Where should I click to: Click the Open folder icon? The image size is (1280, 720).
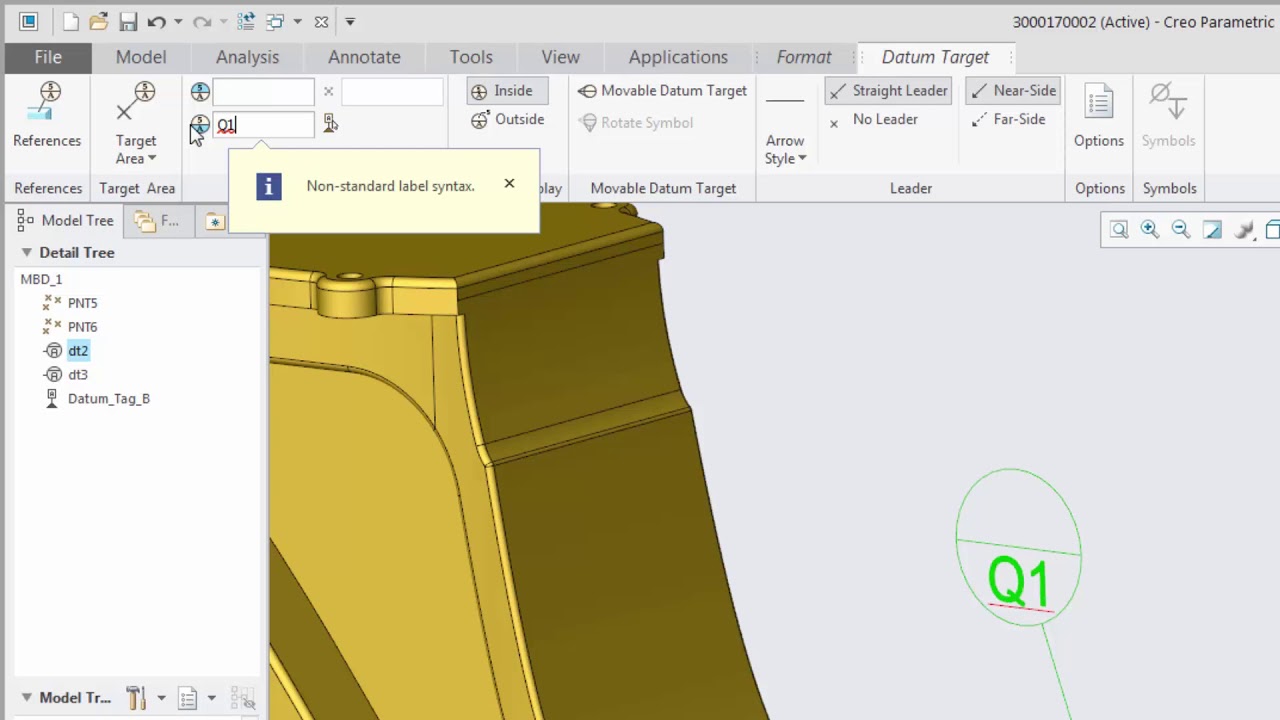pyautogui.click(x=98, y=21)
